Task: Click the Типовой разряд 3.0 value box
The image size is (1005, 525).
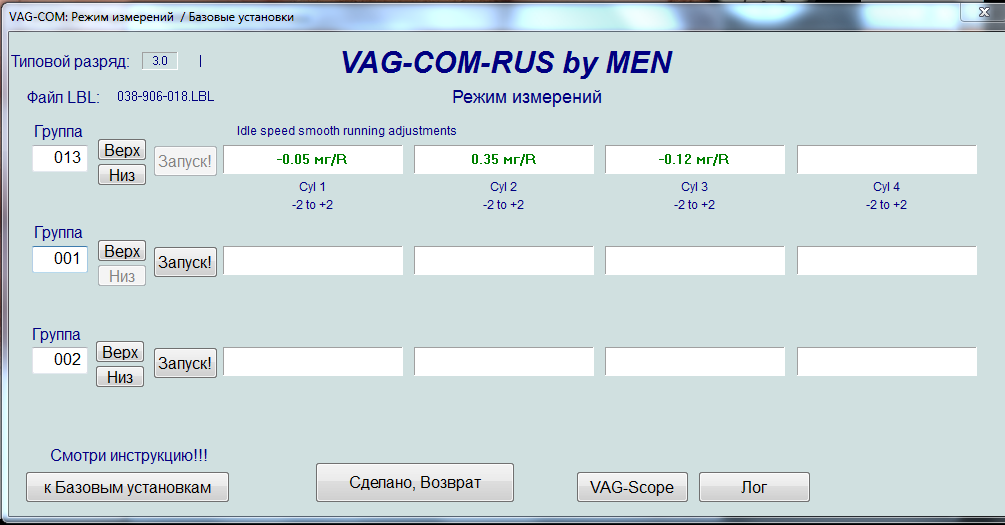Action: click(x=159, y=61)
